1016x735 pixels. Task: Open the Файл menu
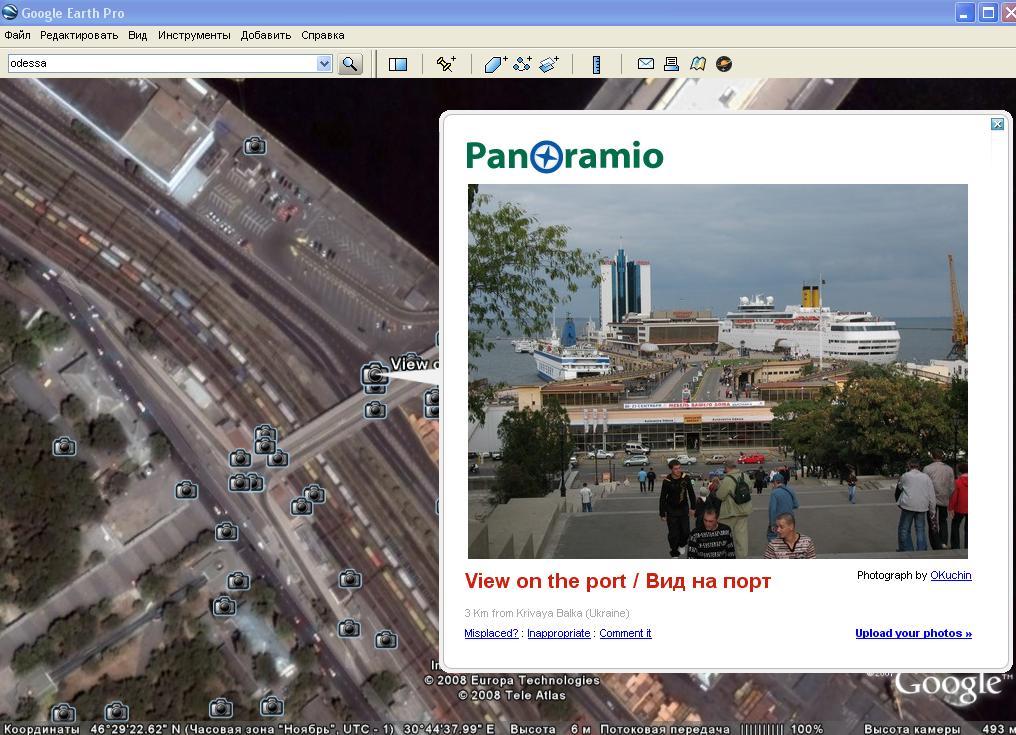(17, 35)
